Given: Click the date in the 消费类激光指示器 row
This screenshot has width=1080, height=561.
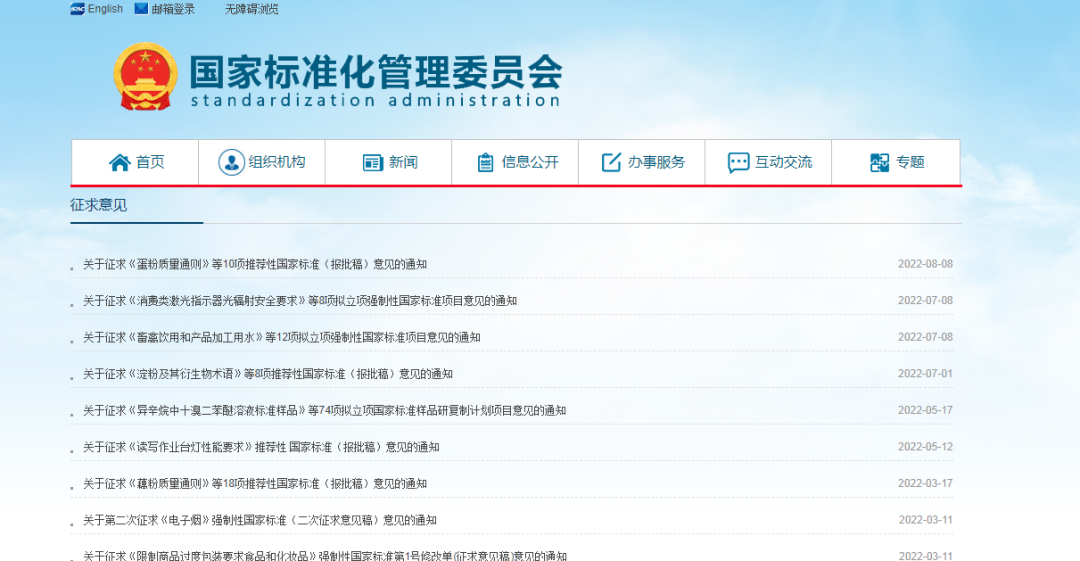Looking at the screenshot, I should [x=925, y=300].
